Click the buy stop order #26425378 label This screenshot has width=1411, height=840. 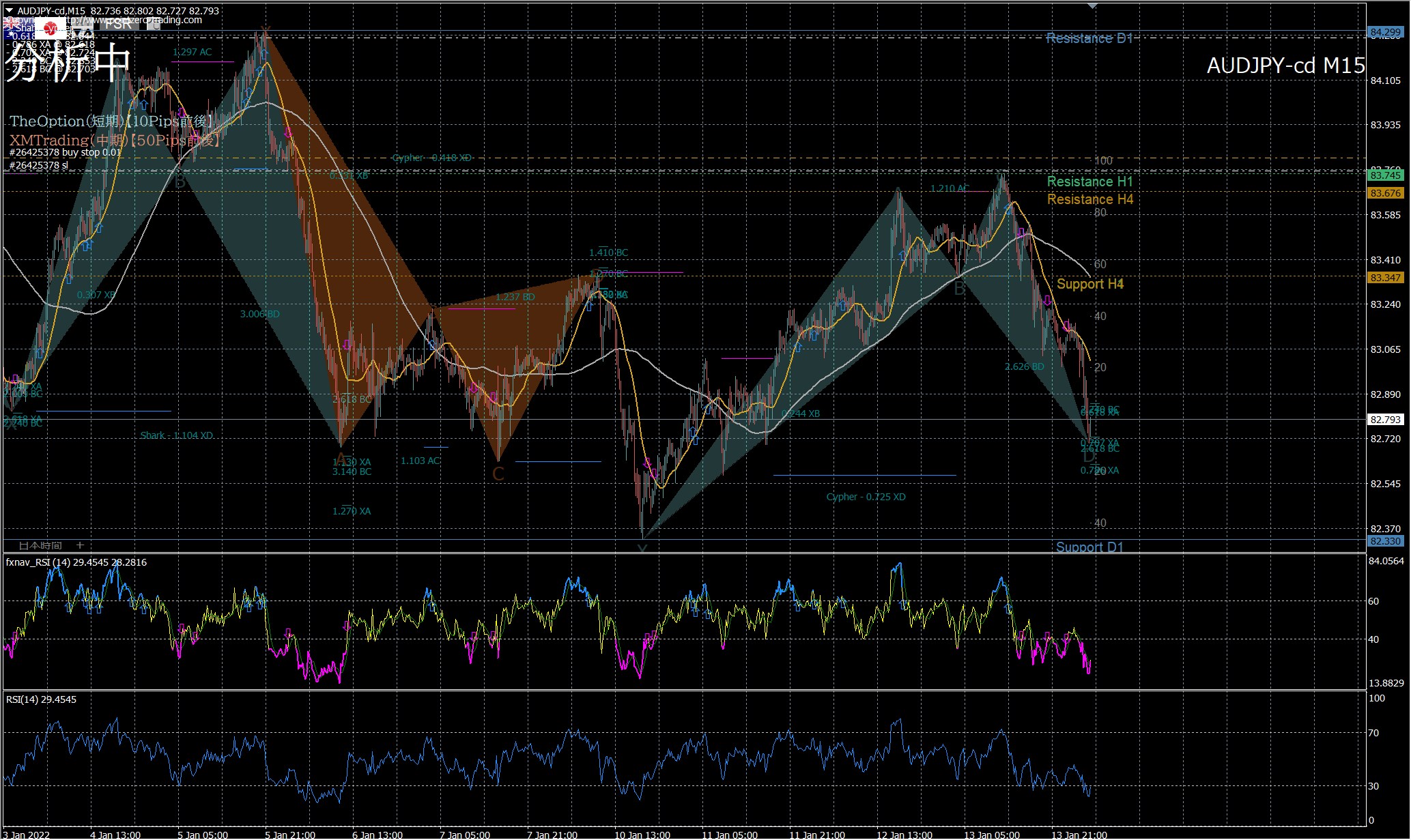coord(65,152)
